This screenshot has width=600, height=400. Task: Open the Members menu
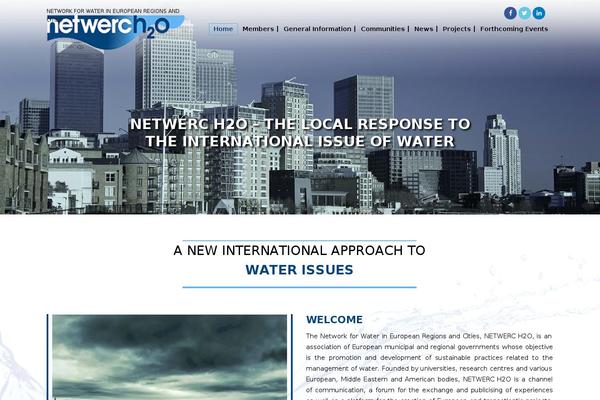[x=258, y=29]
